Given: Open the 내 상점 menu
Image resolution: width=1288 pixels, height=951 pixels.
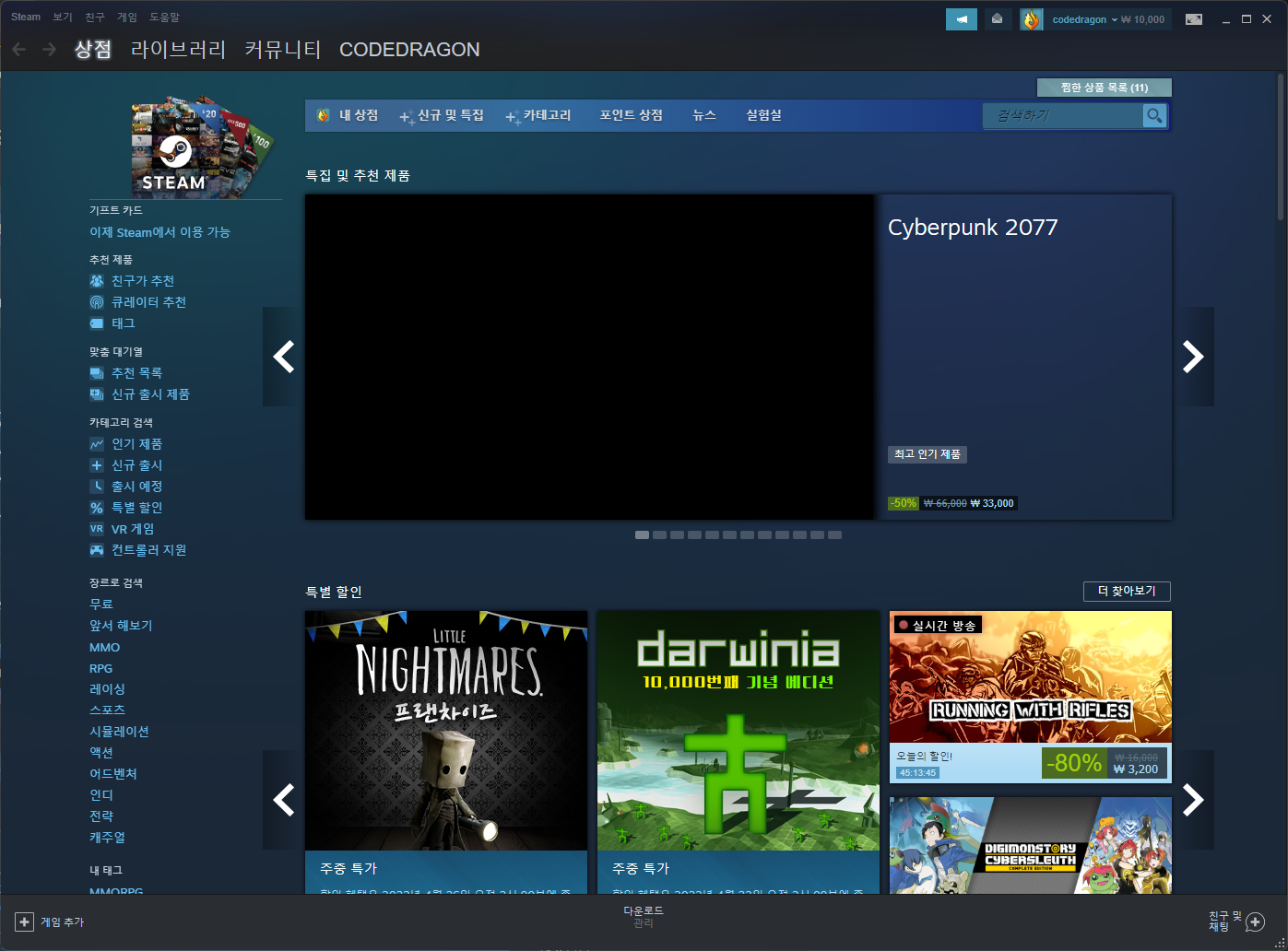Looking at the screenshot, I should (348, 115).
